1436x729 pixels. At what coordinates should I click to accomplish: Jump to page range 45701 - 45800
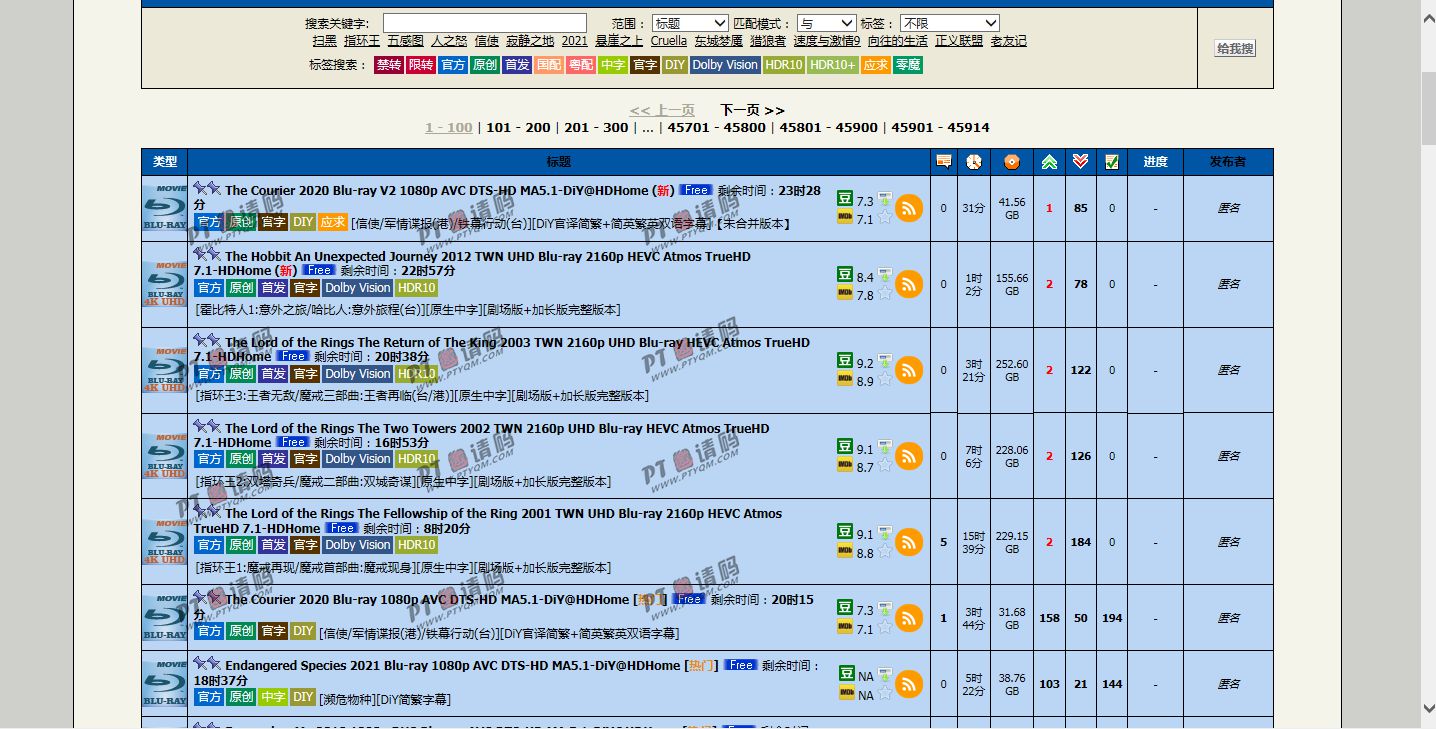(x=717, y=128)
